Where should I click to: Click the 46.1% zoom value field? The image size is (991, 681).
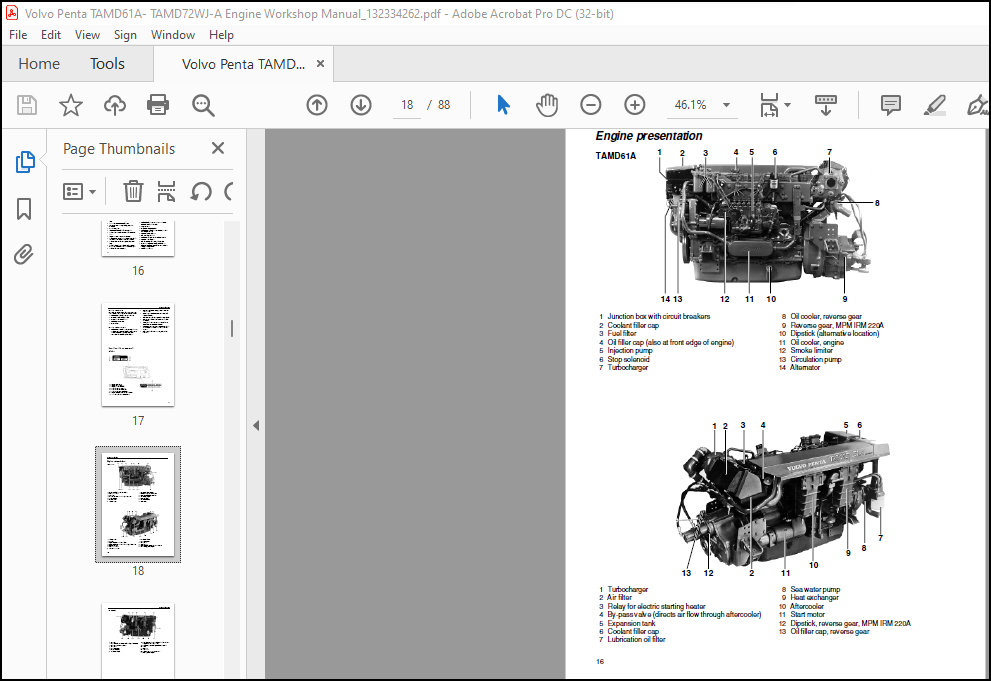pos(691,105)
